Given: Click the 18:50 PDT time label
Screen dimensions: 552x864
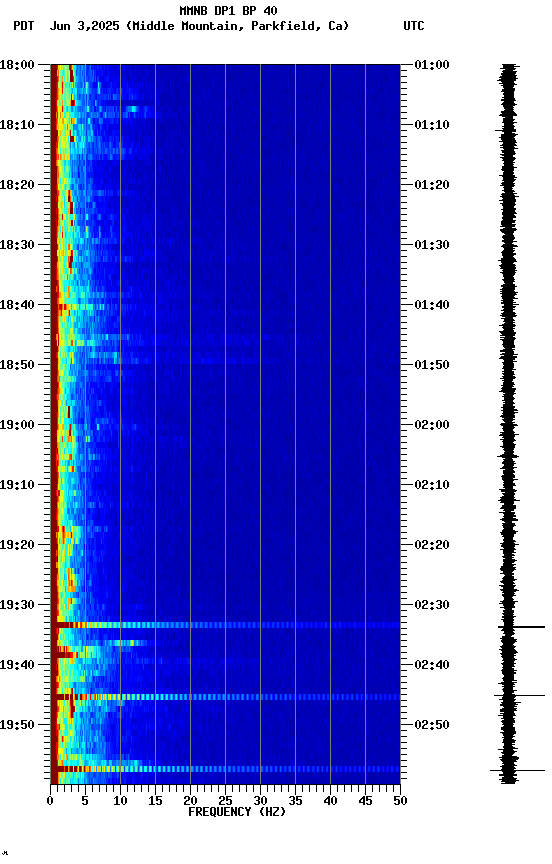Looking at the screenshot, I should [x=17, y=365].
